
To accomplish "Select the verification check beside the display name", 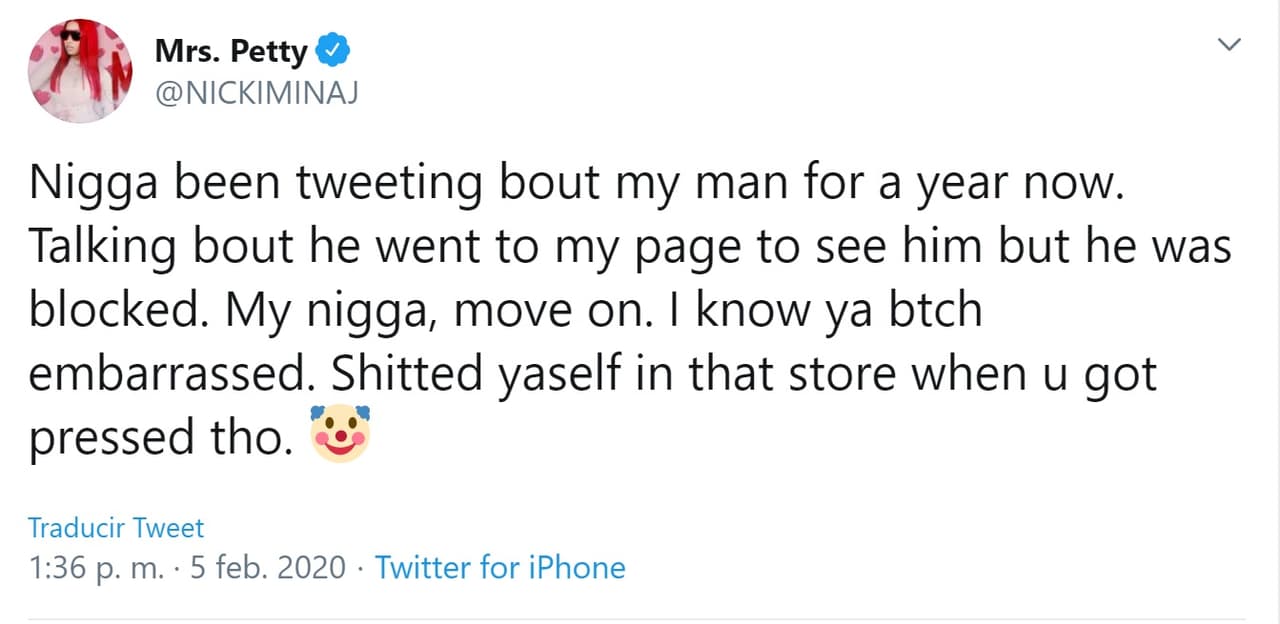I will pyautogui.click(x=333, y=49).
